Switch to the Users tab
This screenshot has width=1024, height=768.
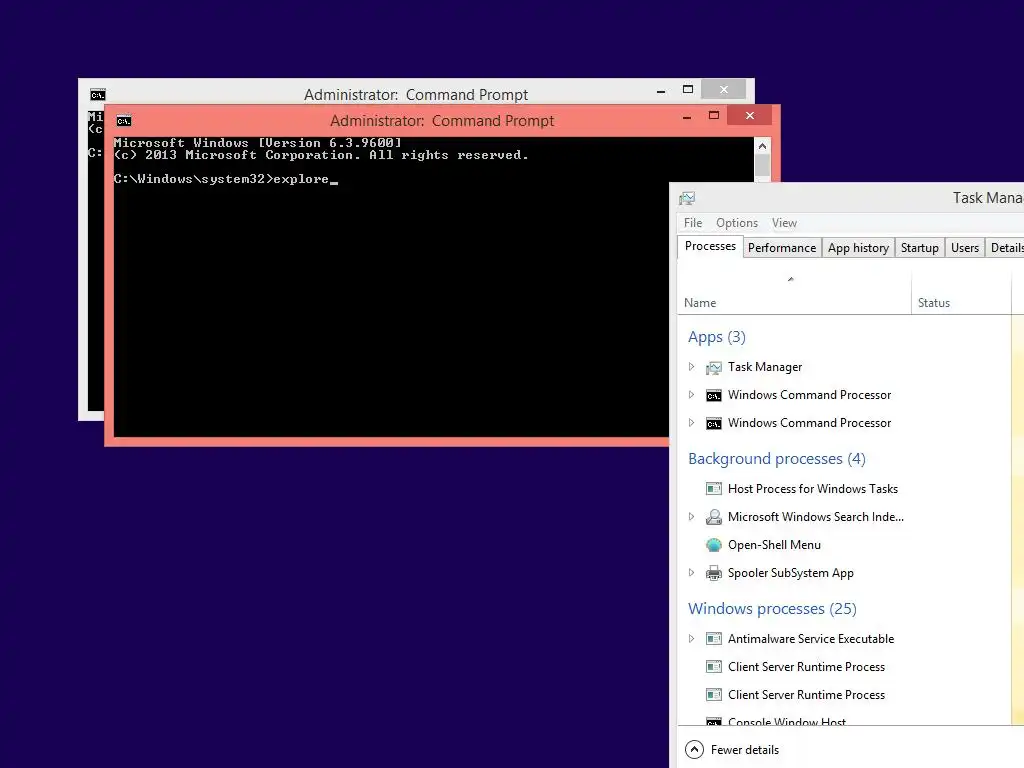point(965,248)
